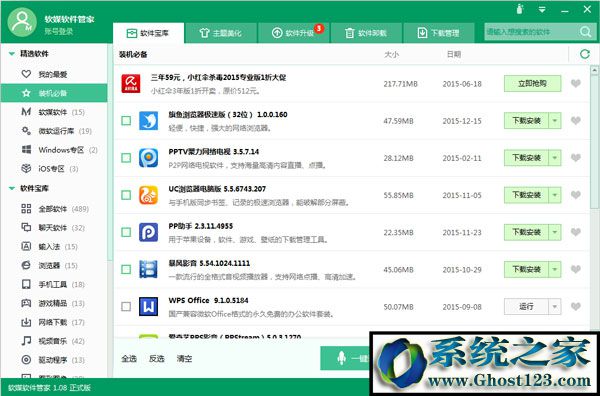600x396 pixels.
Task: Select 全部软件 category in sidebar
Action: [54, 209]
